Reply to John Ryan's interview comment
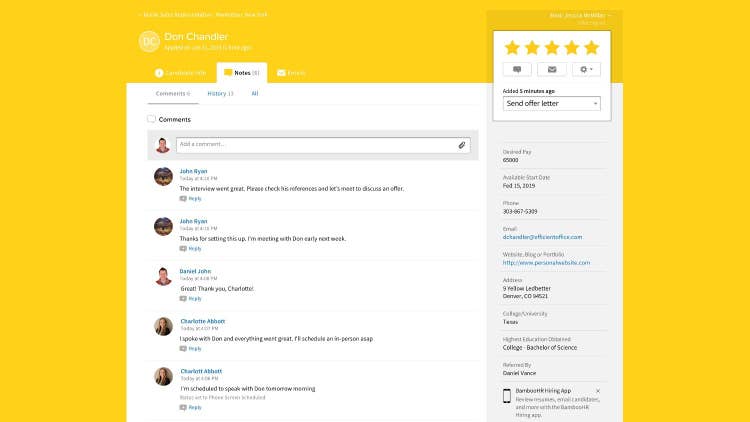Image resolution: width=750 pixels, height=422 pixels. pos(194,198)
